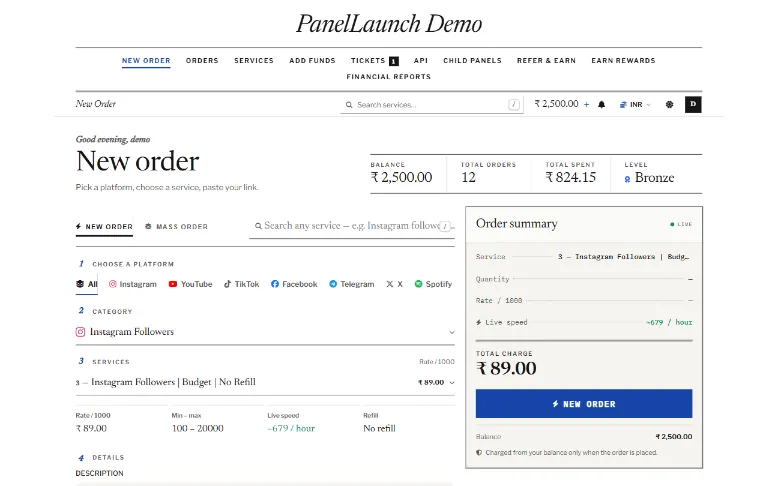This screenshot has width=778, height=486.
Task: Click the Search any service input field
Action: [352, 226]
